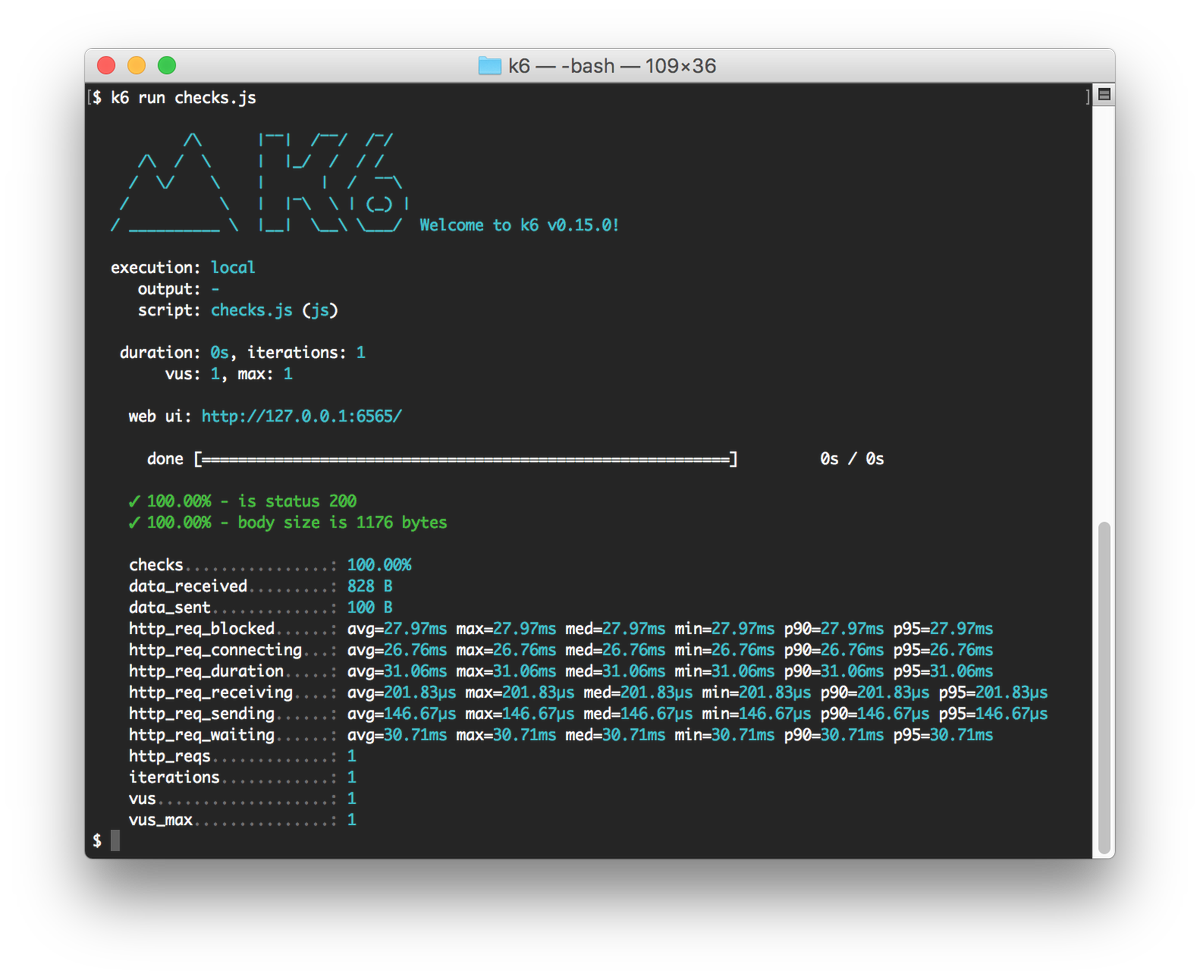The height and width of the screenshot is (980, 1200).
Task: Click 'med=31.06ms' in http_req_duration row
Action: coord(615,671)
